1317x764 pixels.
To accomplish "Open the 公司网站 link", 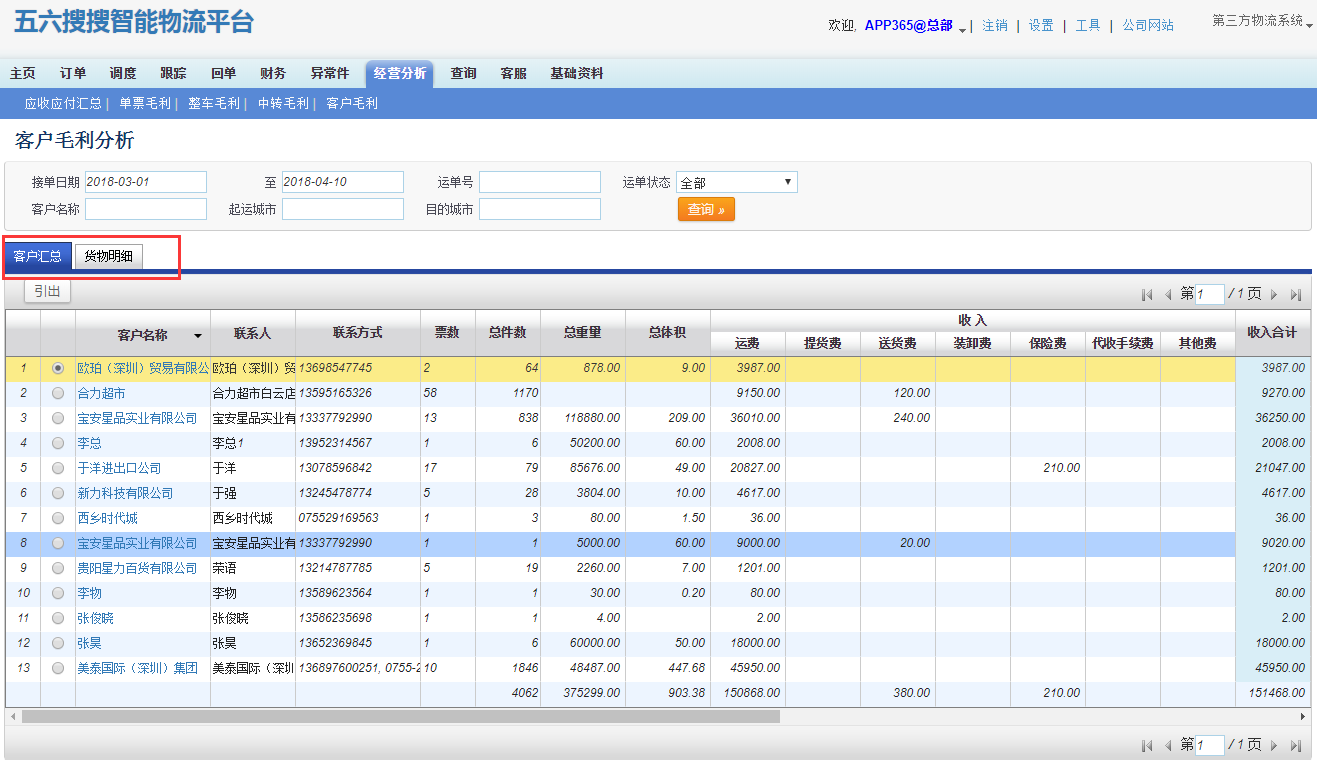I will (1148, 25).
